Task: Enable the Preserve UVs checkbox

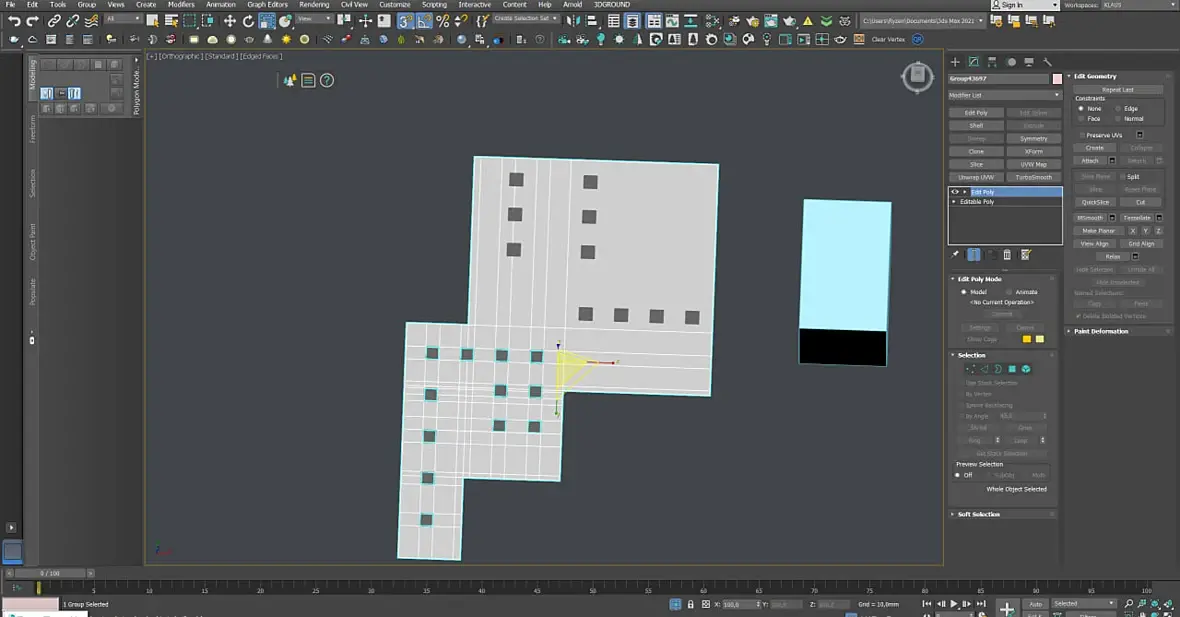Action: click(1081, 135)
